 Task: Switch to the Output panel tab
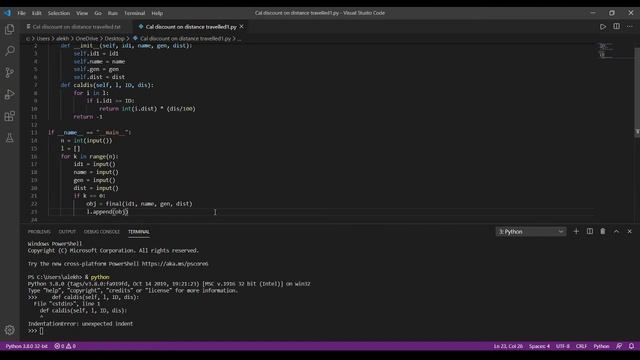(67, 231)
